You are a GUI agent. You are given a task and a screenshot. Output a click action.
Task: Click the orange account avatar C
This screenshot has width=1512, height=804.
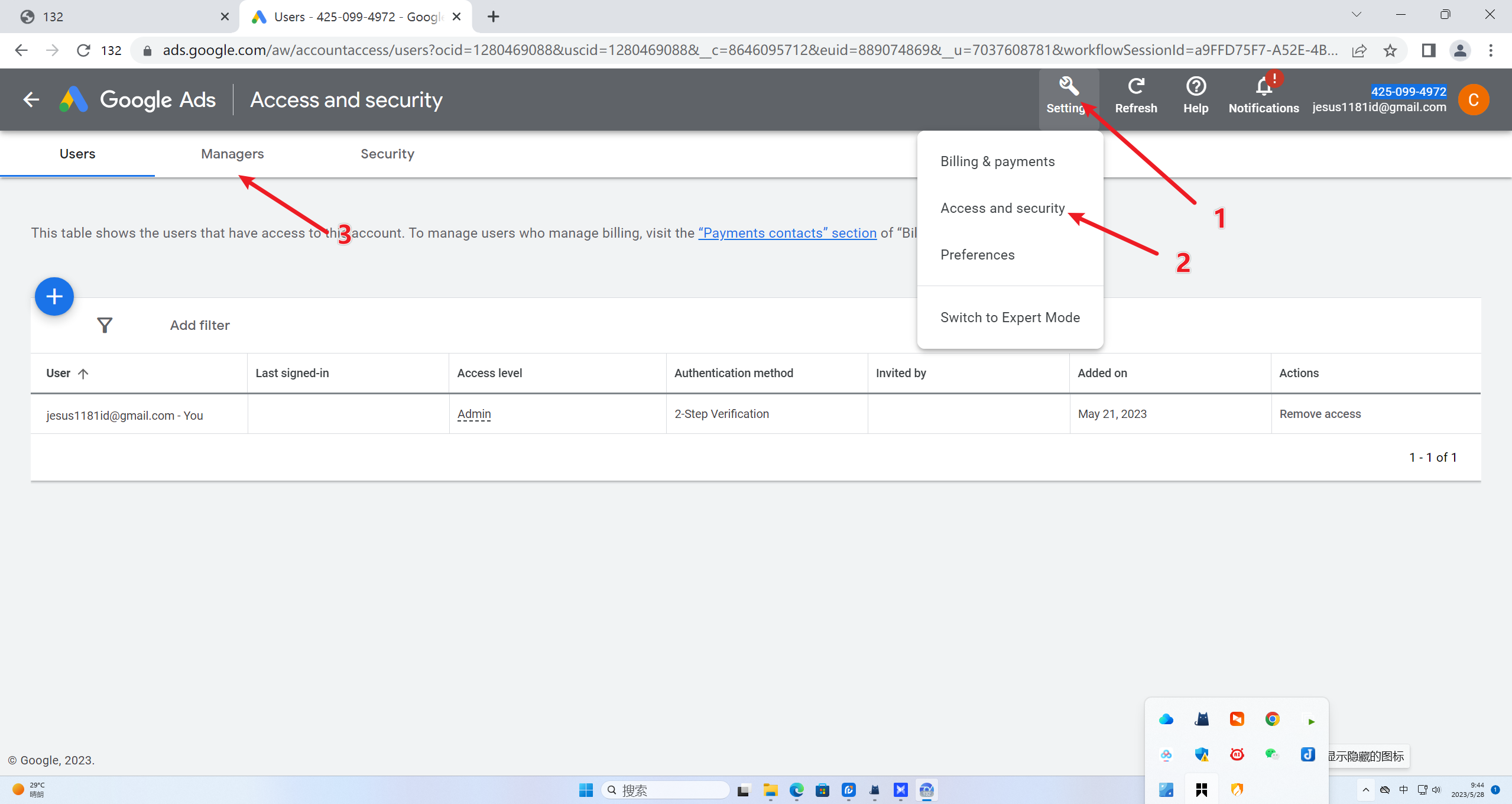(x=1473, y=99)
